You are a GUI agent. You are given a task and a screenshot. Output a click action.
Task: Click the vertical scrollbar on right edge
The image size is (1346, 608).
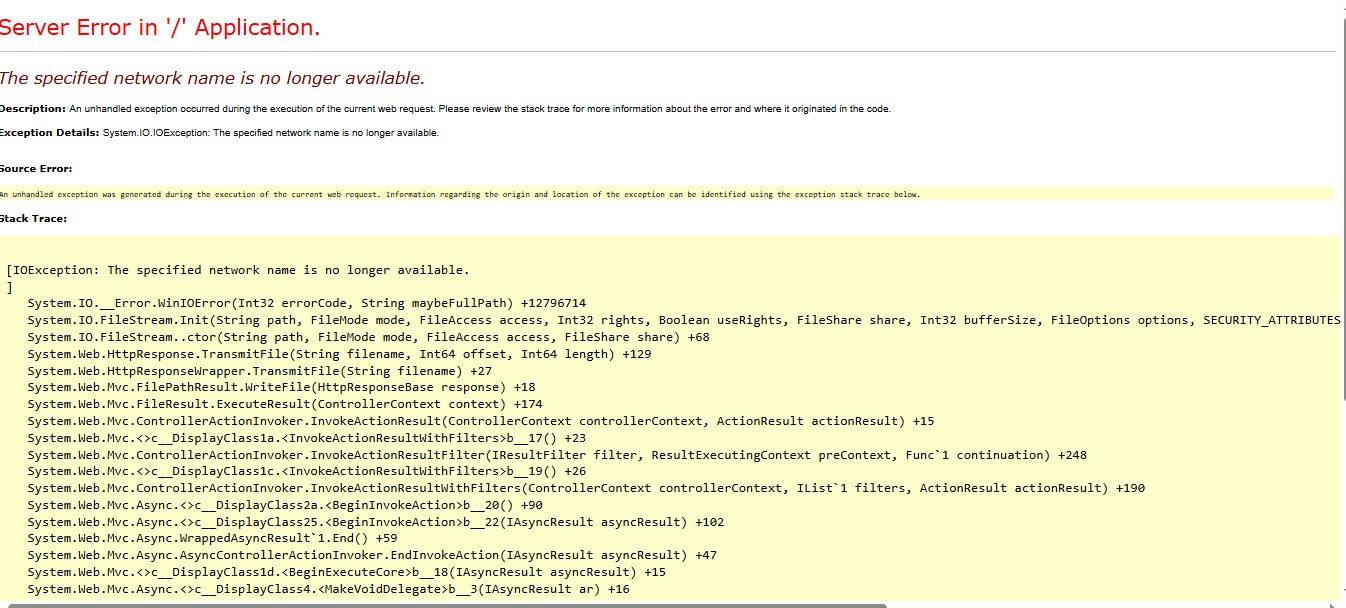pos(1341,300)
